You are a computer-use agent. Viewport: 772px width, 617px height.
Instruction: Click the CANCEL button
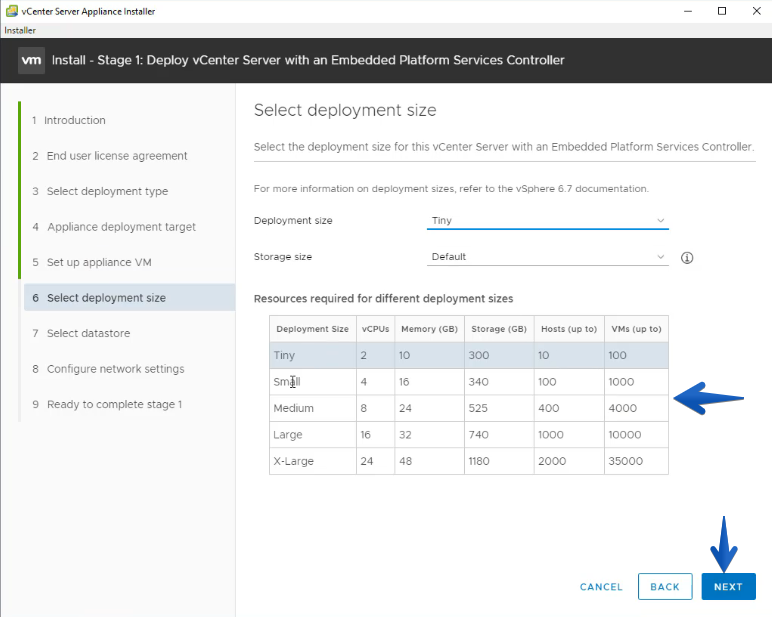tap(601, 587)
